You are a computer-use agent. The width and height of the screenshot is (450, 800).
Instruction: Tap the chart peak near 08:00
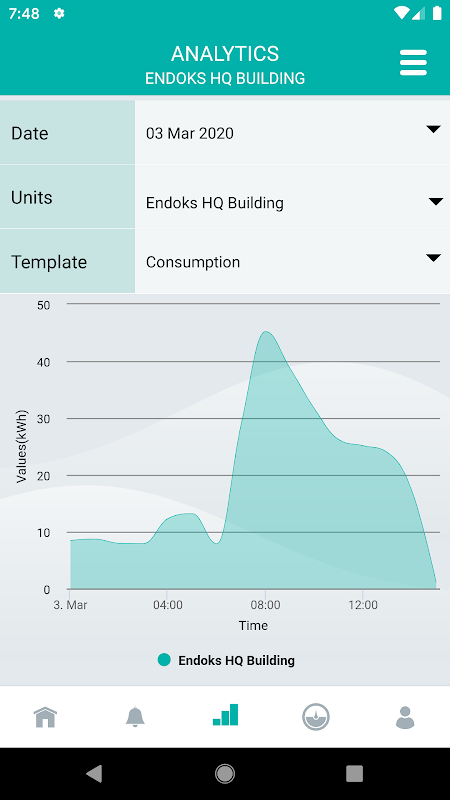point(266,332)
